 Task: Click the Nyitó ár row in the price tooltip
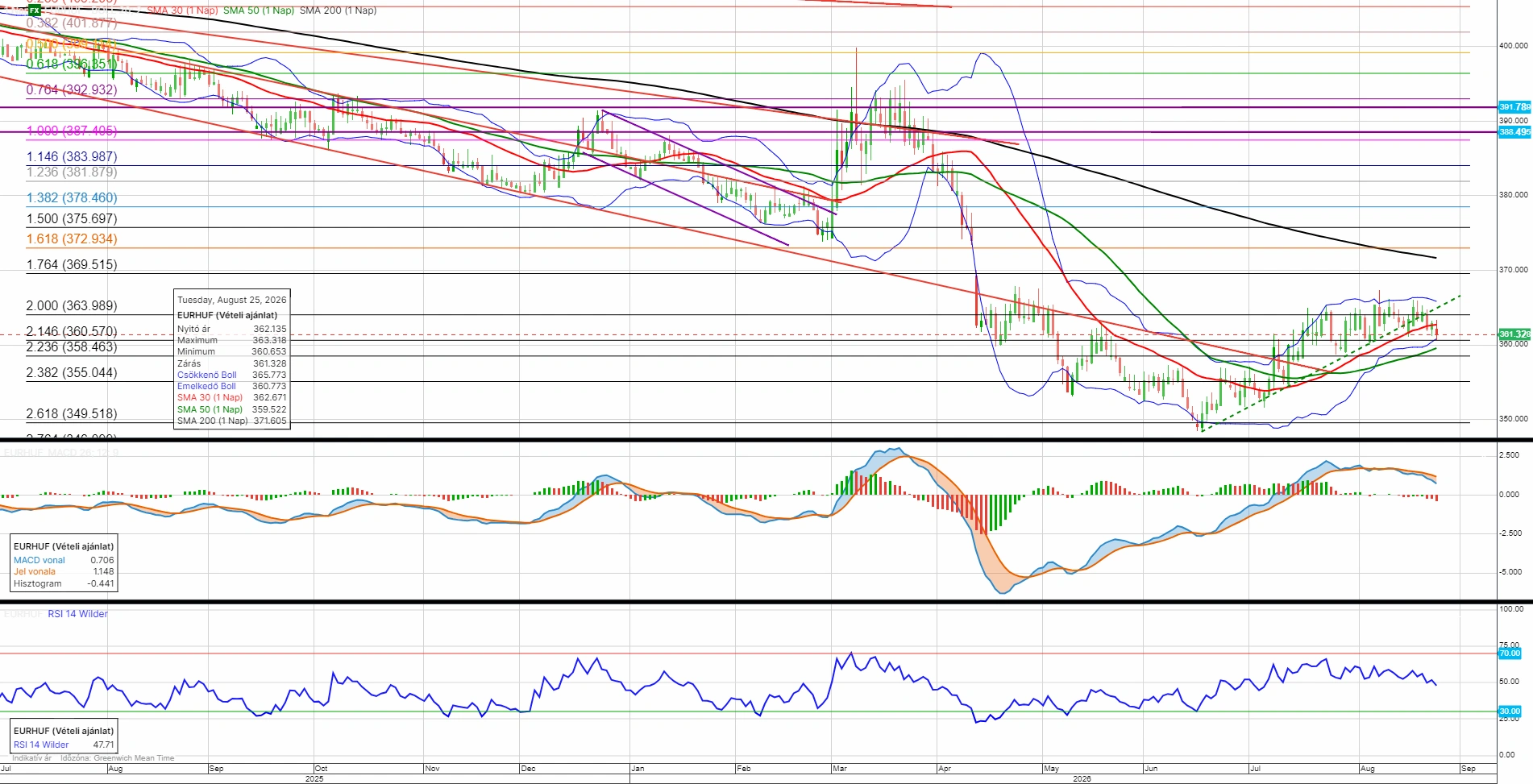coord(232,329)
